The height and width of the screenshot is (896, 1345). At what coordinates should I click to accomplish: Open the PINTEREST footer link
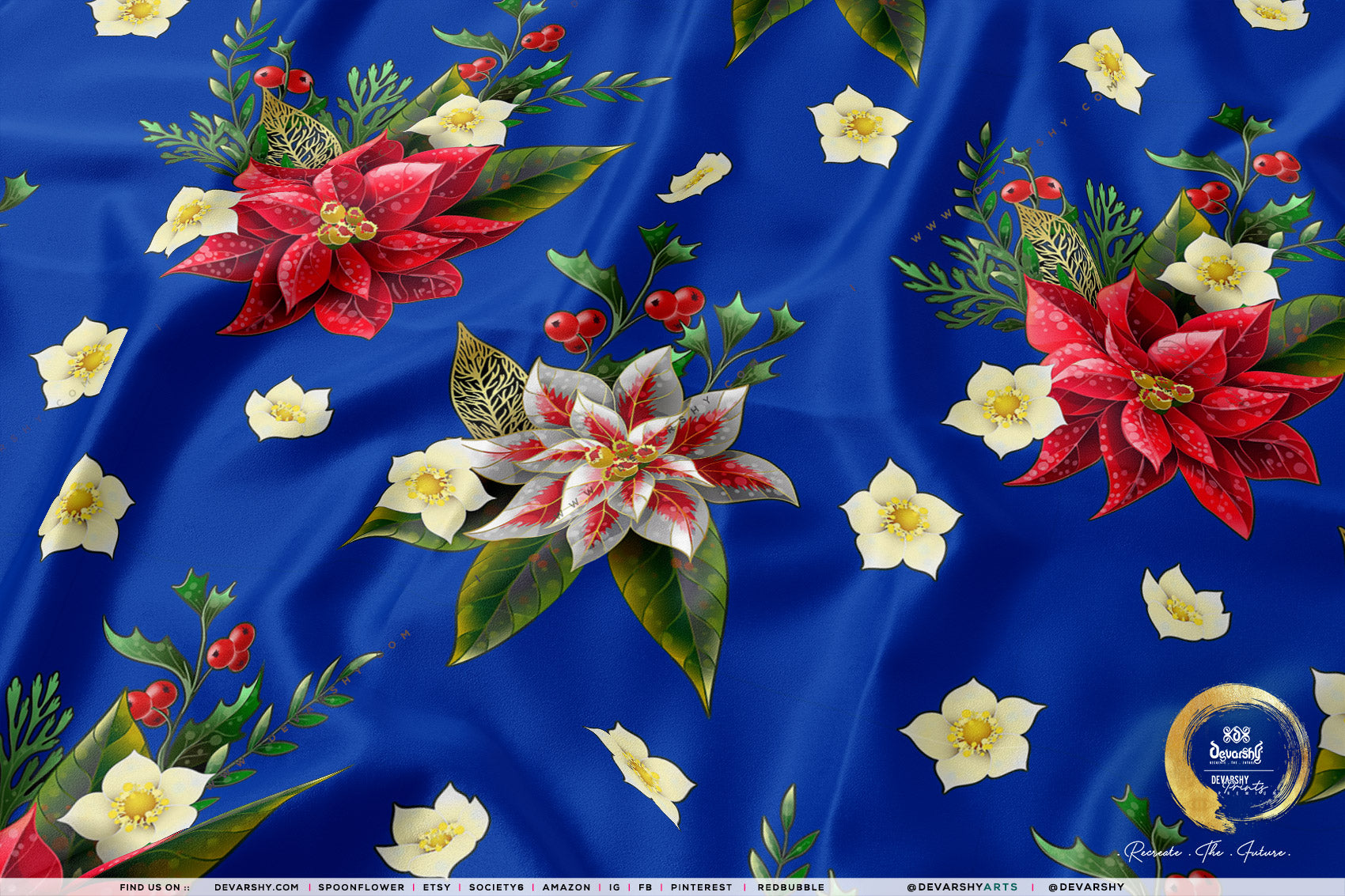(x=702, y=887)
